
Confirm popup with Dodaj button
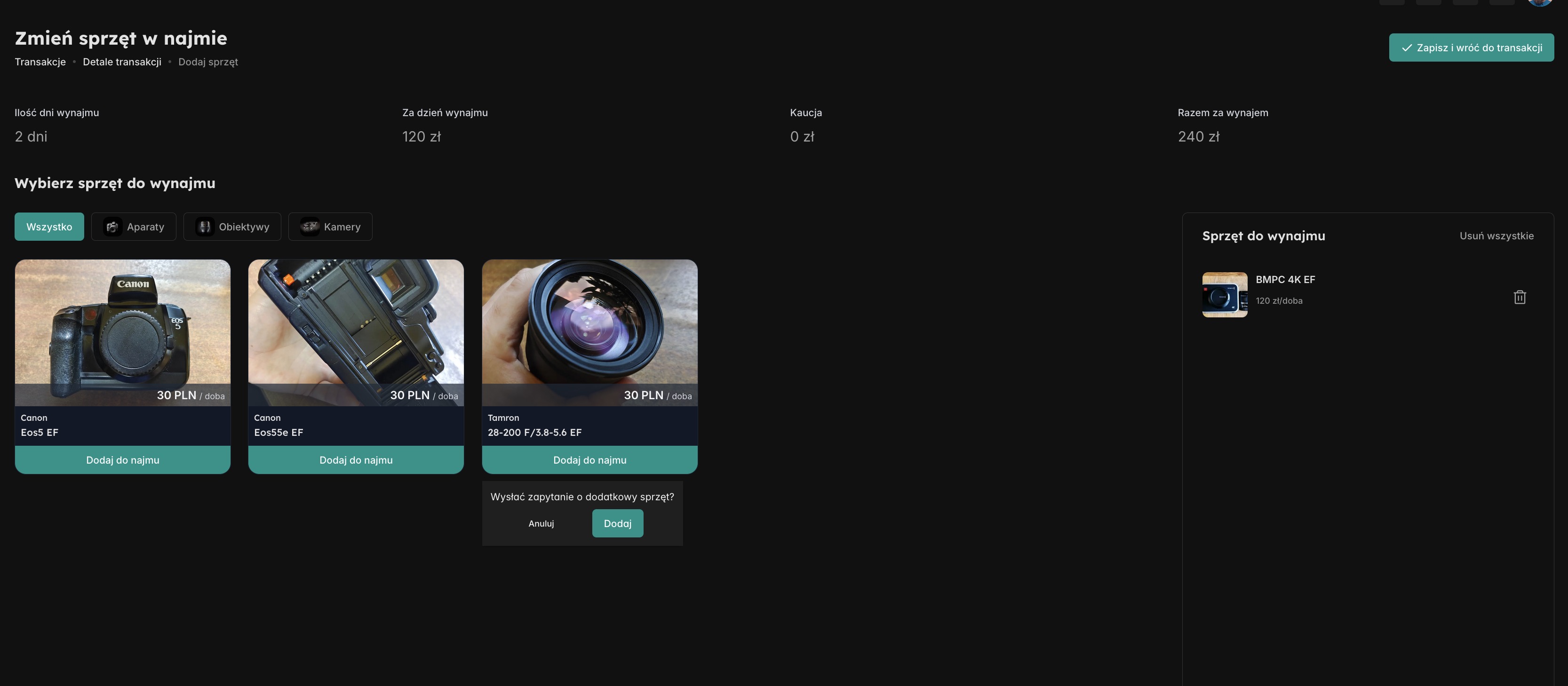click(x=617, y=523)
